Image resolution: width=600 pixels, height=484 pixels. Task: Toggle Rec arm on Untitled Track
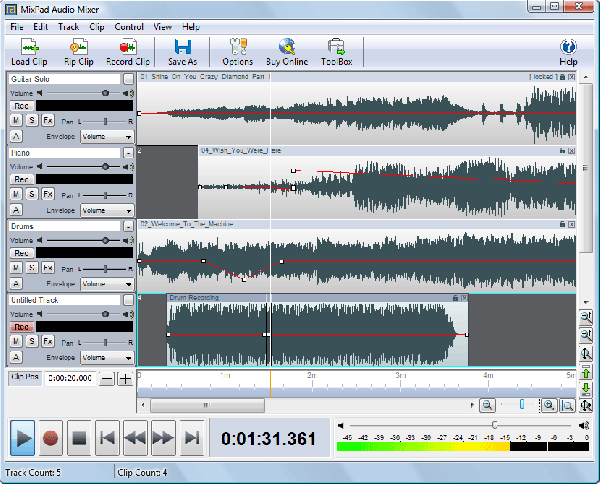point(20,327)
